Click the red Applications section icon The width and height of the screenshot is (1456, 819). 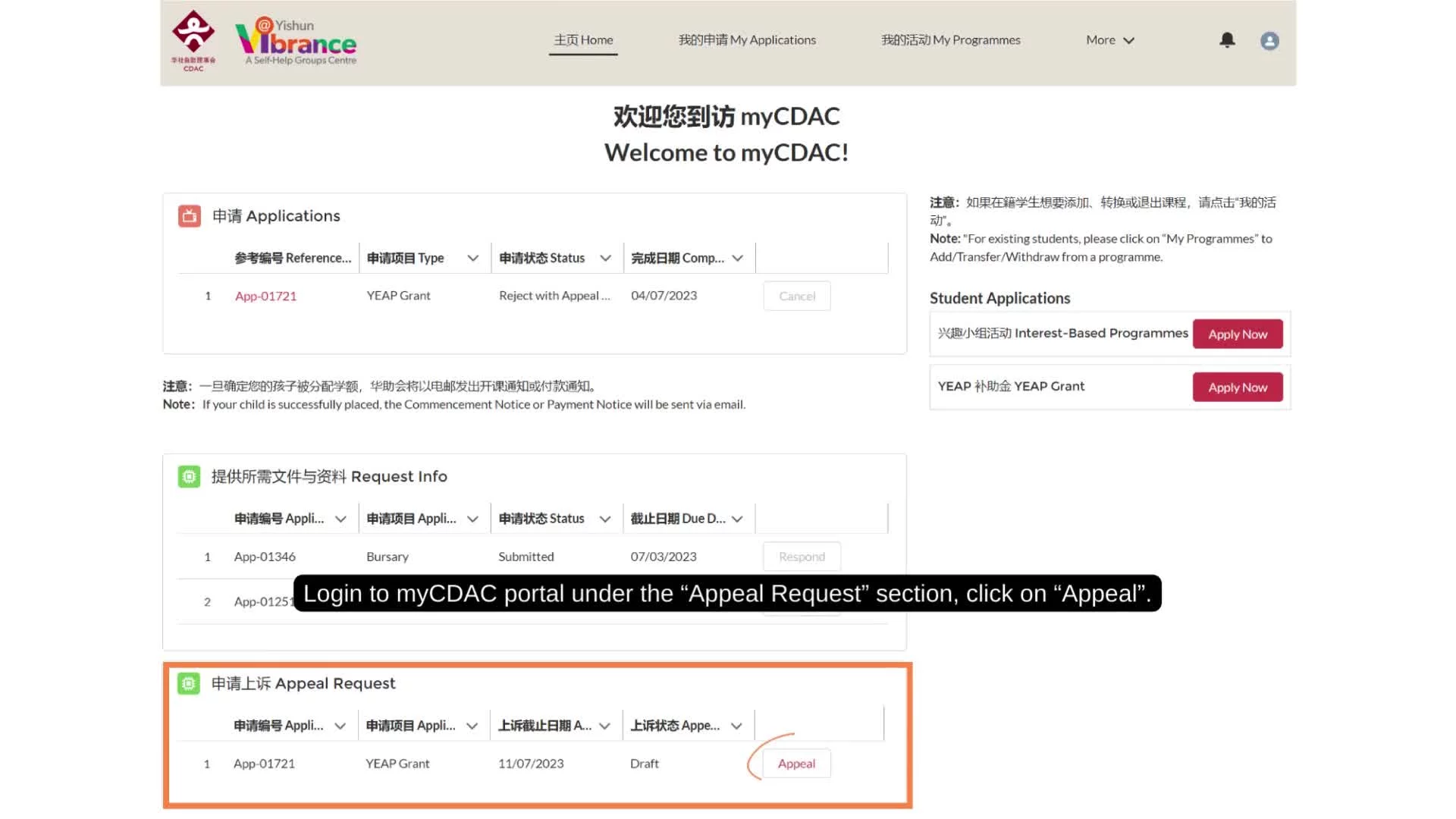pyautogui.click(x=190, y=216)
